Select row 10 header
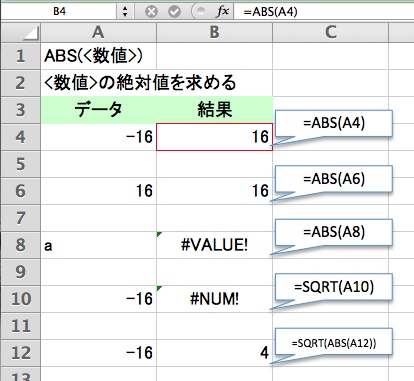 pyautogui.click(x=20, y=299)
